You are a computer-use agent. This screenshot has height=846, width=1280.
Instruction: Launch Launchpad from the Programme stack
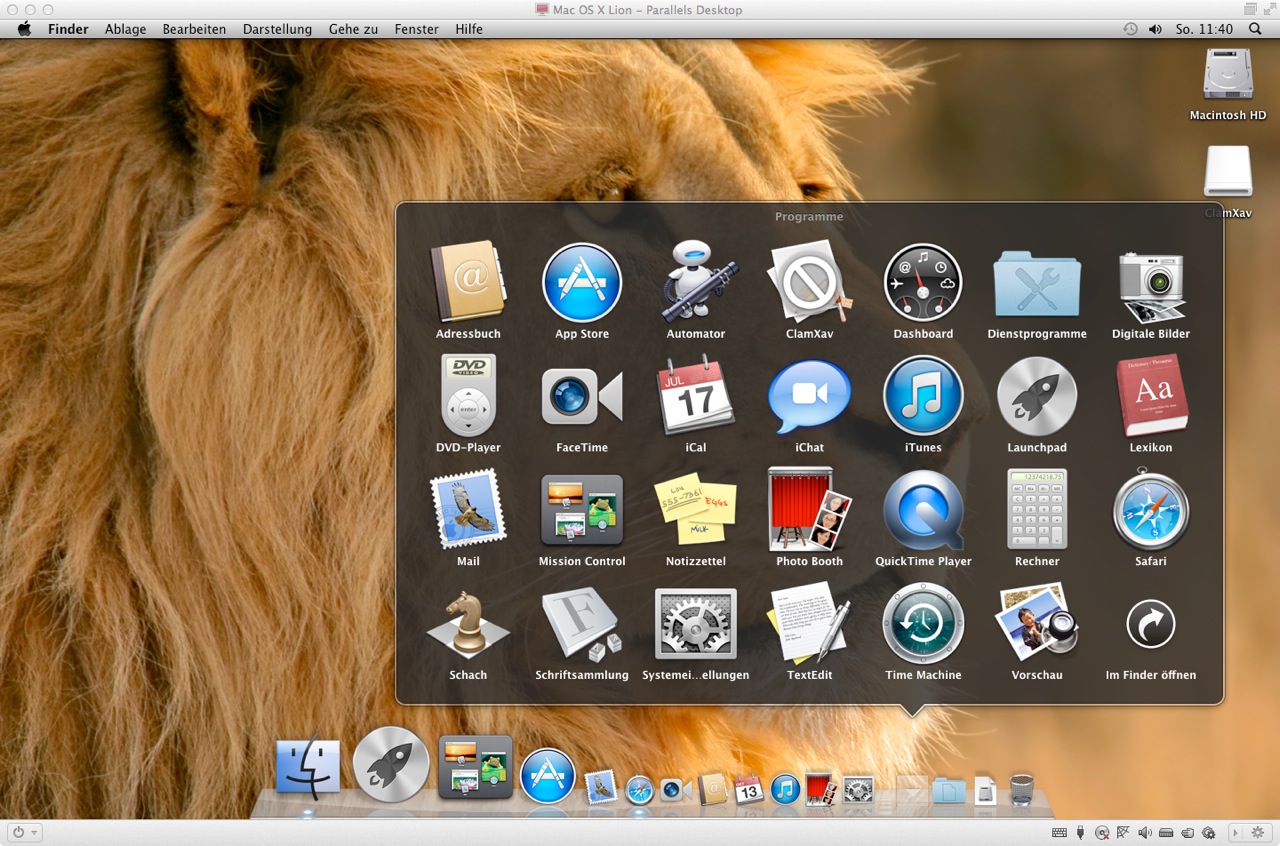coord(1037,396)
